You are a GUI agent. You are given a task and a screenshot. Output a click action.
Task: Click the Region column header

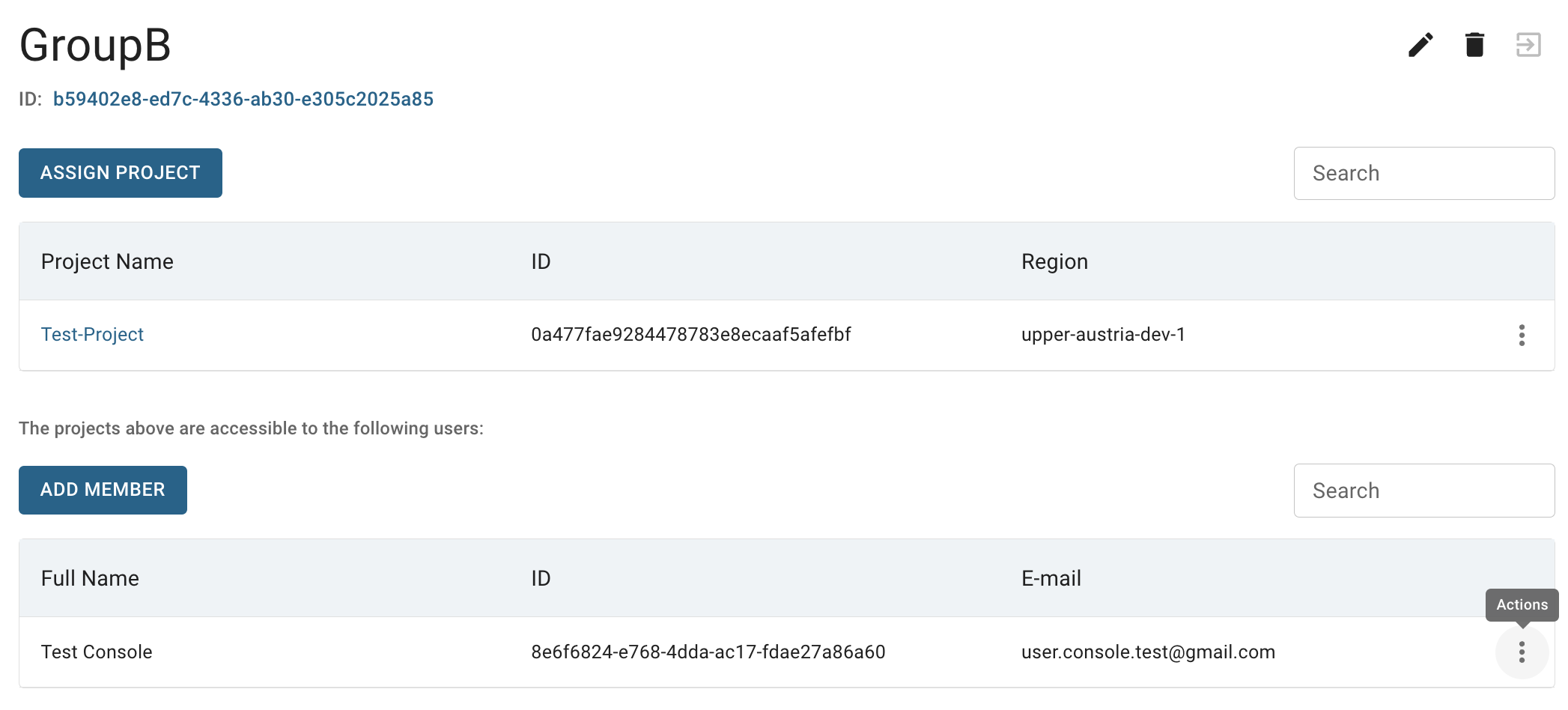pos(1054,261)
